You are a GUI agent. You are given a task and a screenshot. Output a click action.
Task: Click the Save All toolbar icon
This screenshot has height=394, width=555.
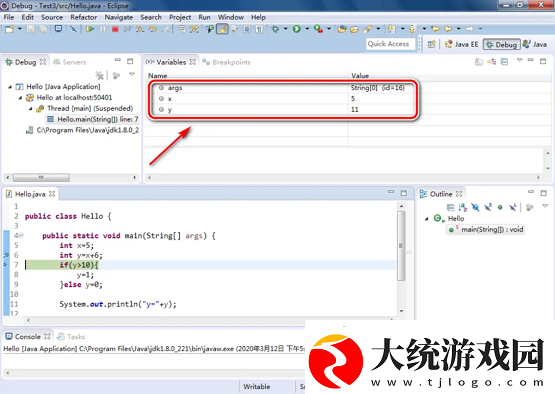(43, 29)
